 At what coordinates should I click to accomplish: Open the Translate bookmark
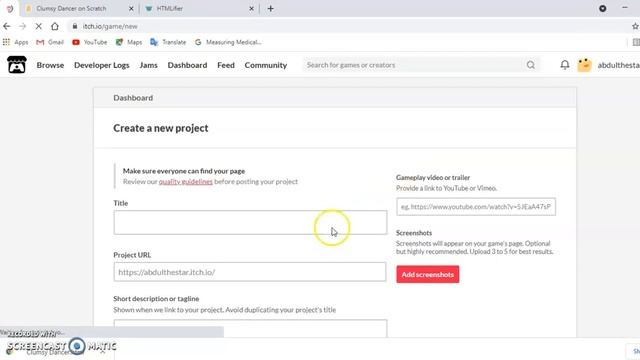pyautogui.click(x=168, y=42)
